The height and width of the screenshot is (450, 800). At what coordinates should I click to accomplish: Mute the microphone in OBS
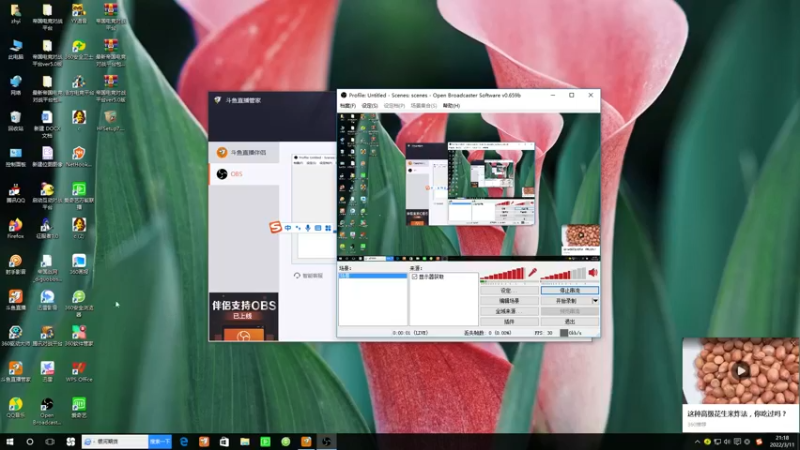(x=532, y=273)
